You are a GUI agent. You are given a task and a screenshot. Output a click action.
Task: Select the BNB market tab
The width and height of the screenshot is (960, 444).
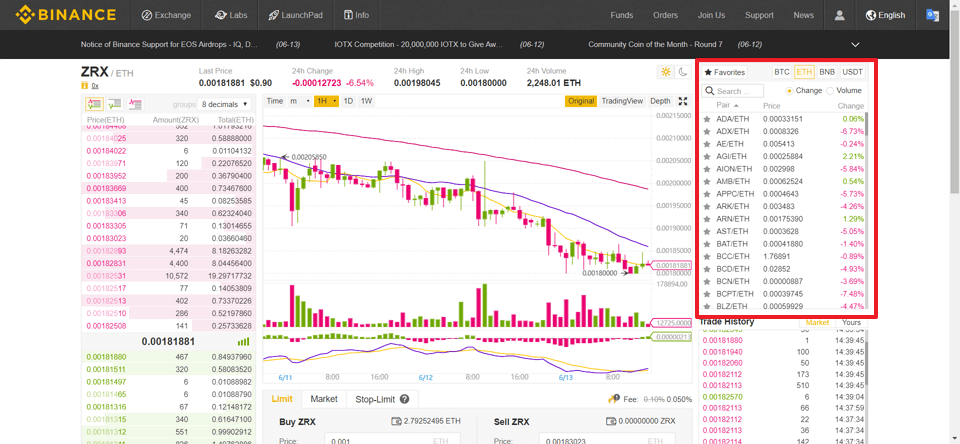[827, 72]
